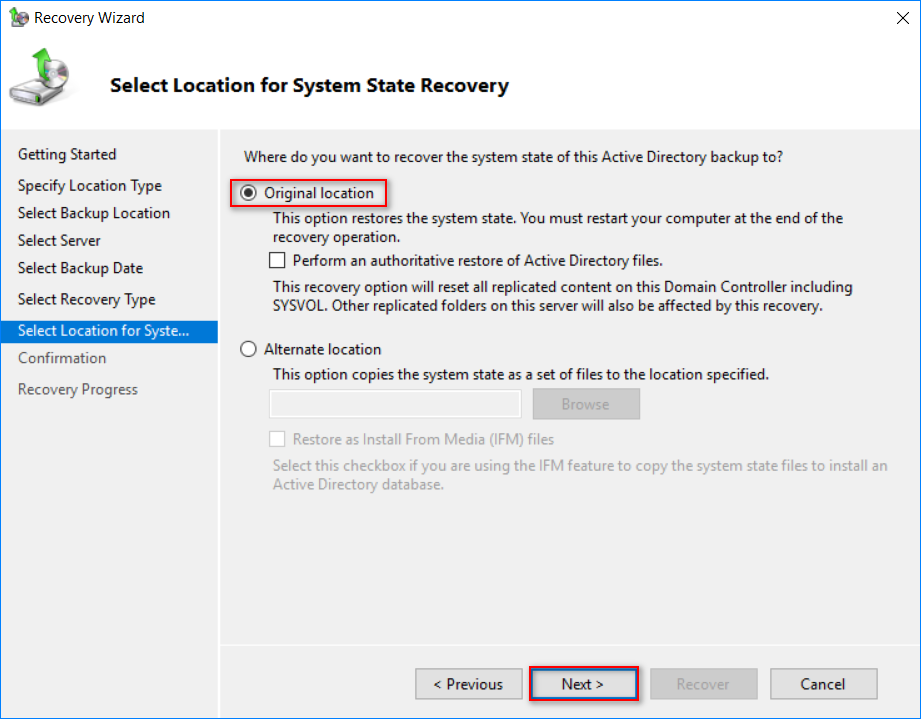The width and height of the screenshot is (921, 719).
Task: Click the Next button
Action: pos(583,684)
